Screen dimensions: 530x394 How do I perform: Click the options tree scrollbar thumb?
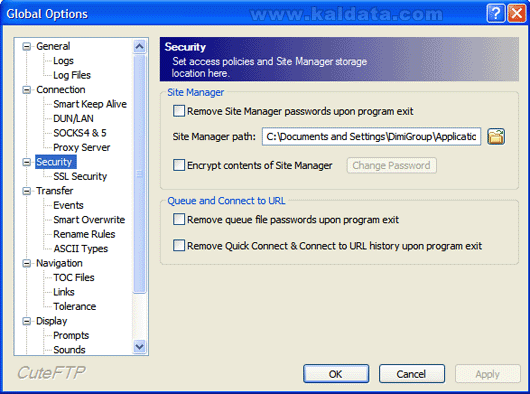point(140,174)
